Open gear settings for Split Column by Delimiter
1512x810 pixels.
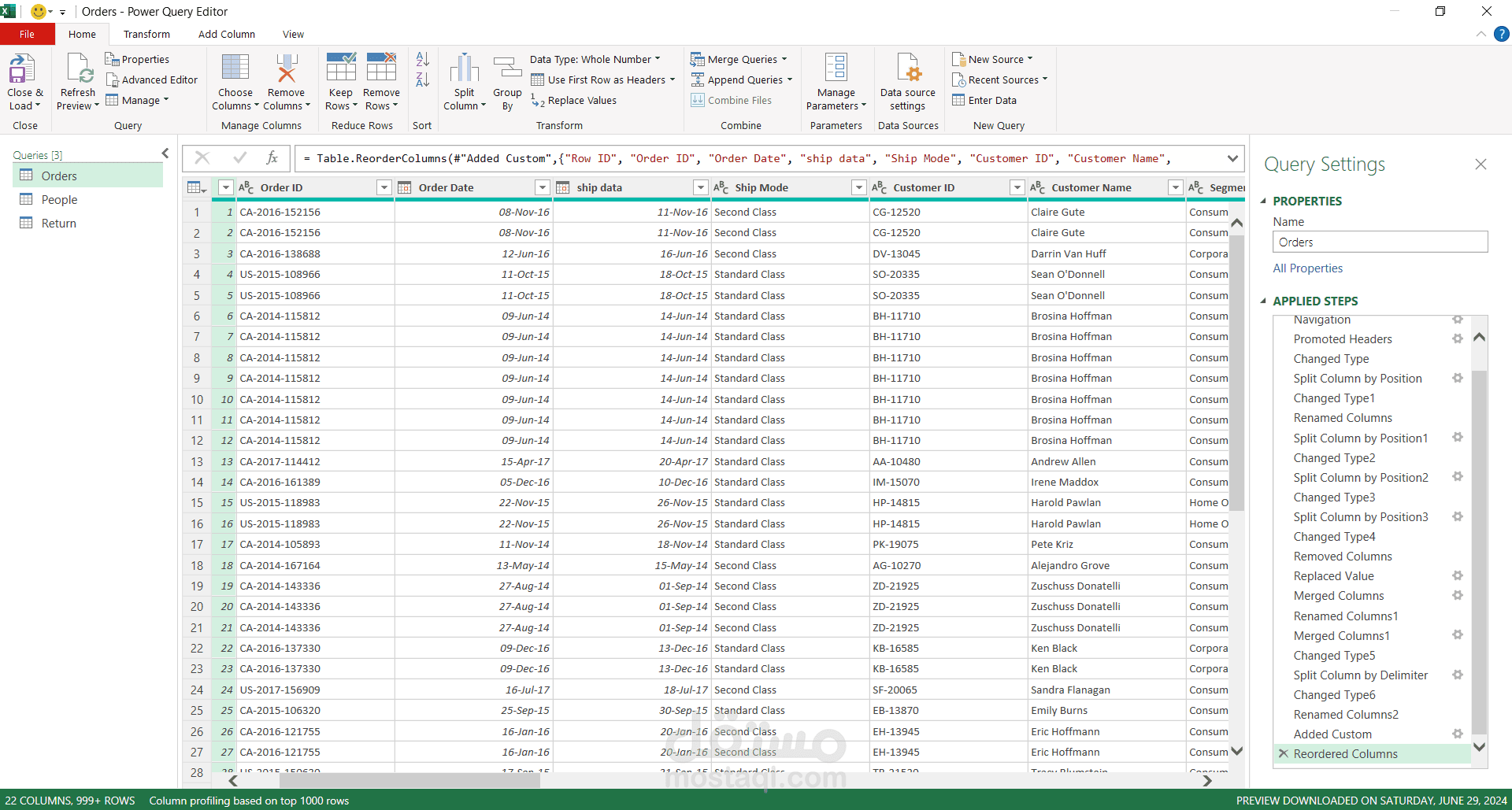(1458, 675)
